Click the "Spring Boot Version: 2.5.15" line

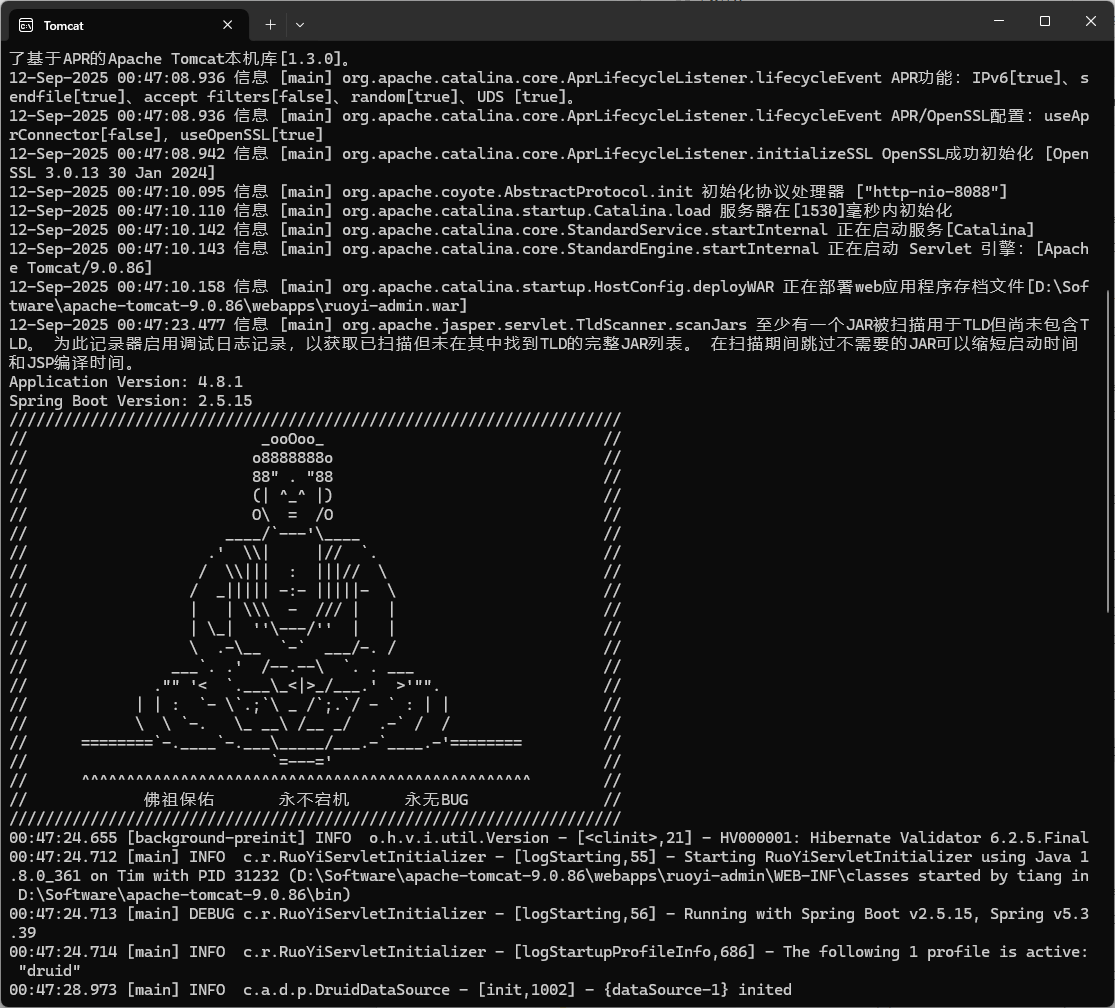click(131, 401)
